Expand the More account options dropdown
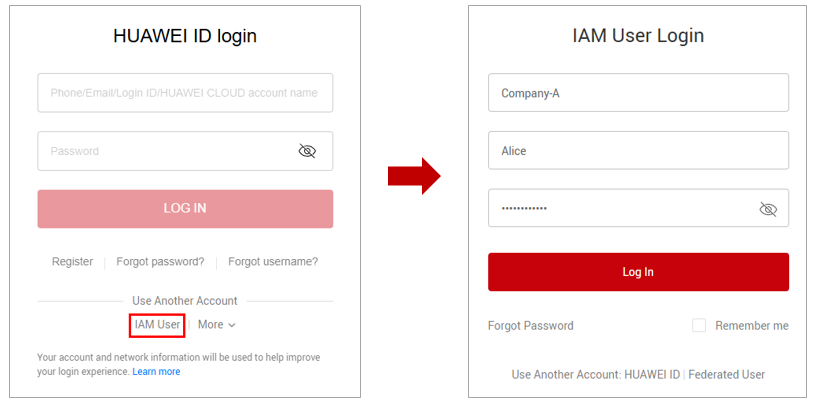 216,325
